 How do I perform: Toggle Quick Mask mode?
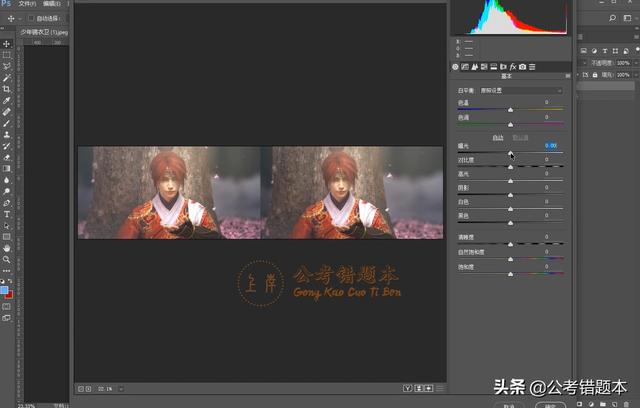tap(7, 306)
